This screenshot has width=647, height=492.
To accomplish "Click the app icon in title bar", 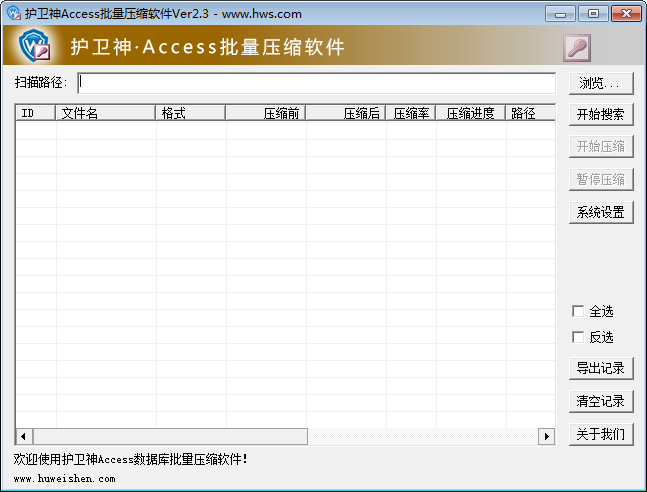I will pos(13,13).
